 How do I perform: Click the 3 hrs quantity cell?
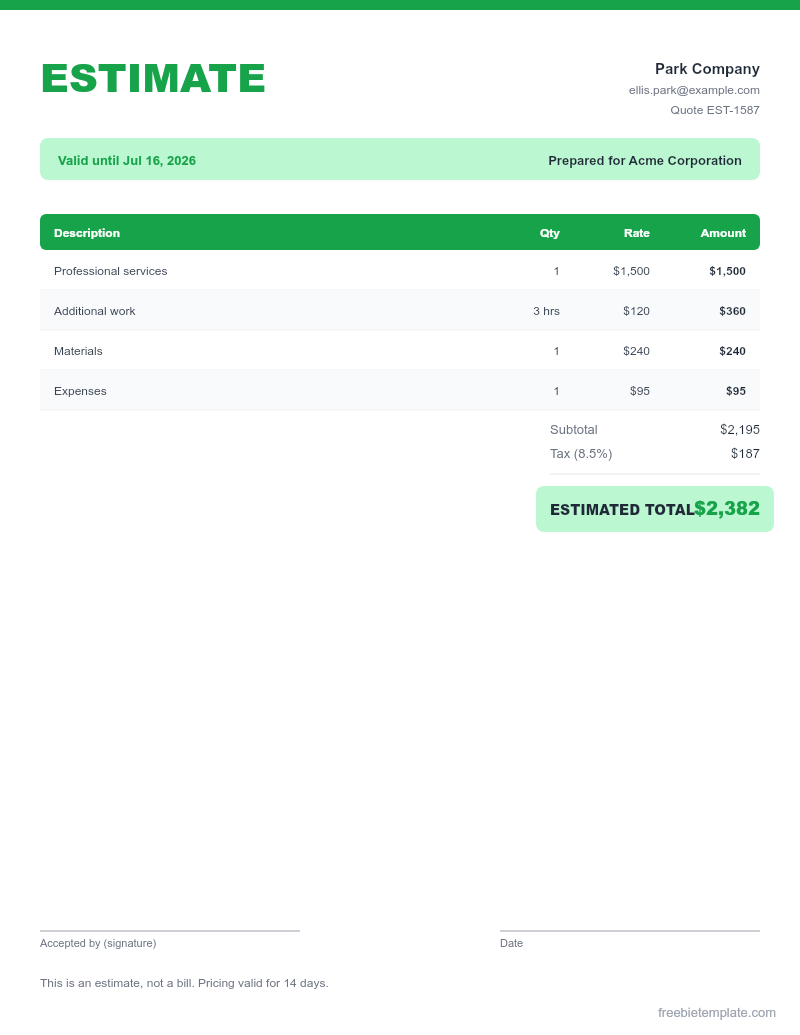(x=546, y=312)
